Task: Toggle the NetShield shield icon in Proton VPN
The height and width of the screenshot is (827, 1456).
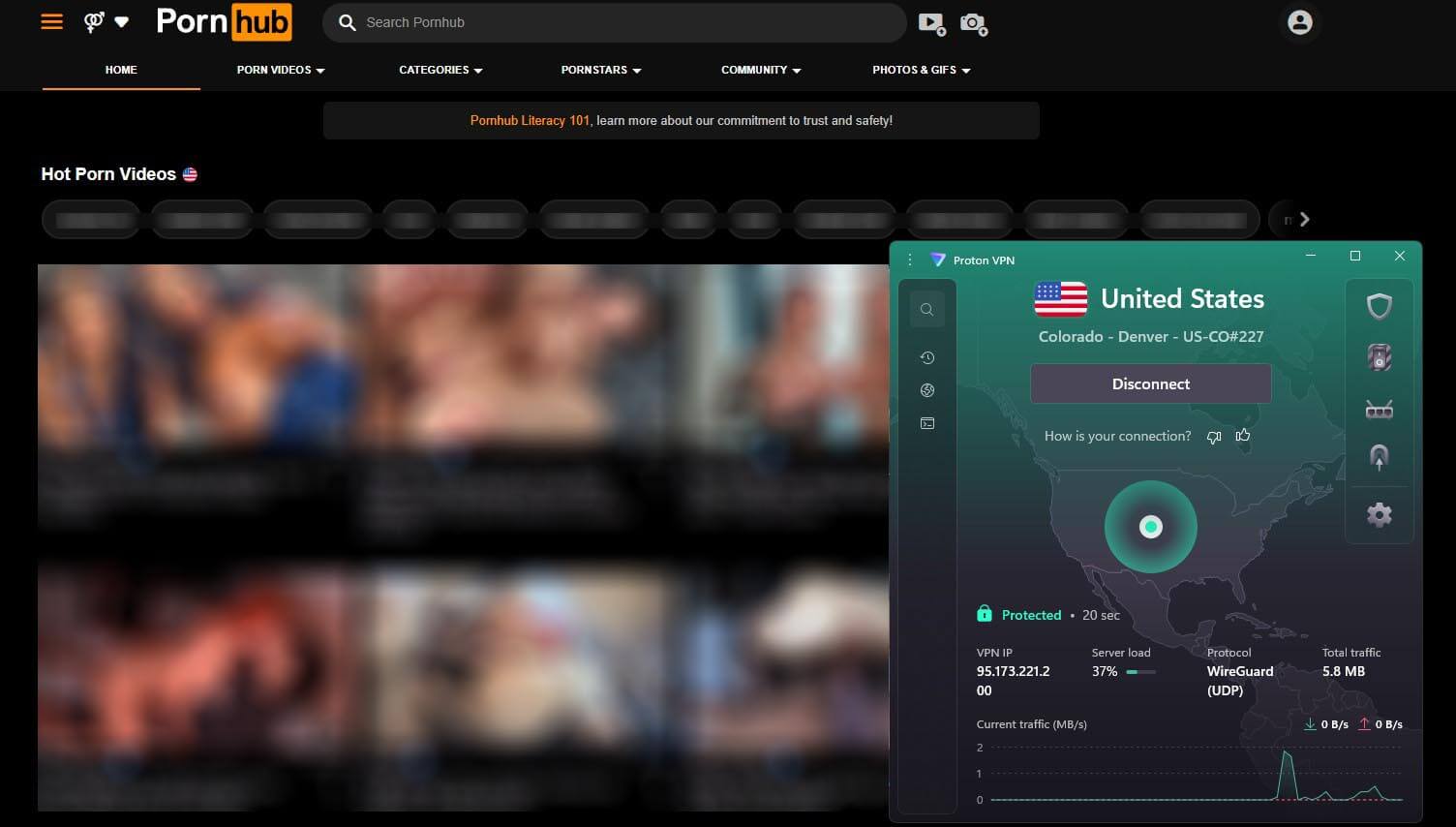Action: click(1379, 306)
